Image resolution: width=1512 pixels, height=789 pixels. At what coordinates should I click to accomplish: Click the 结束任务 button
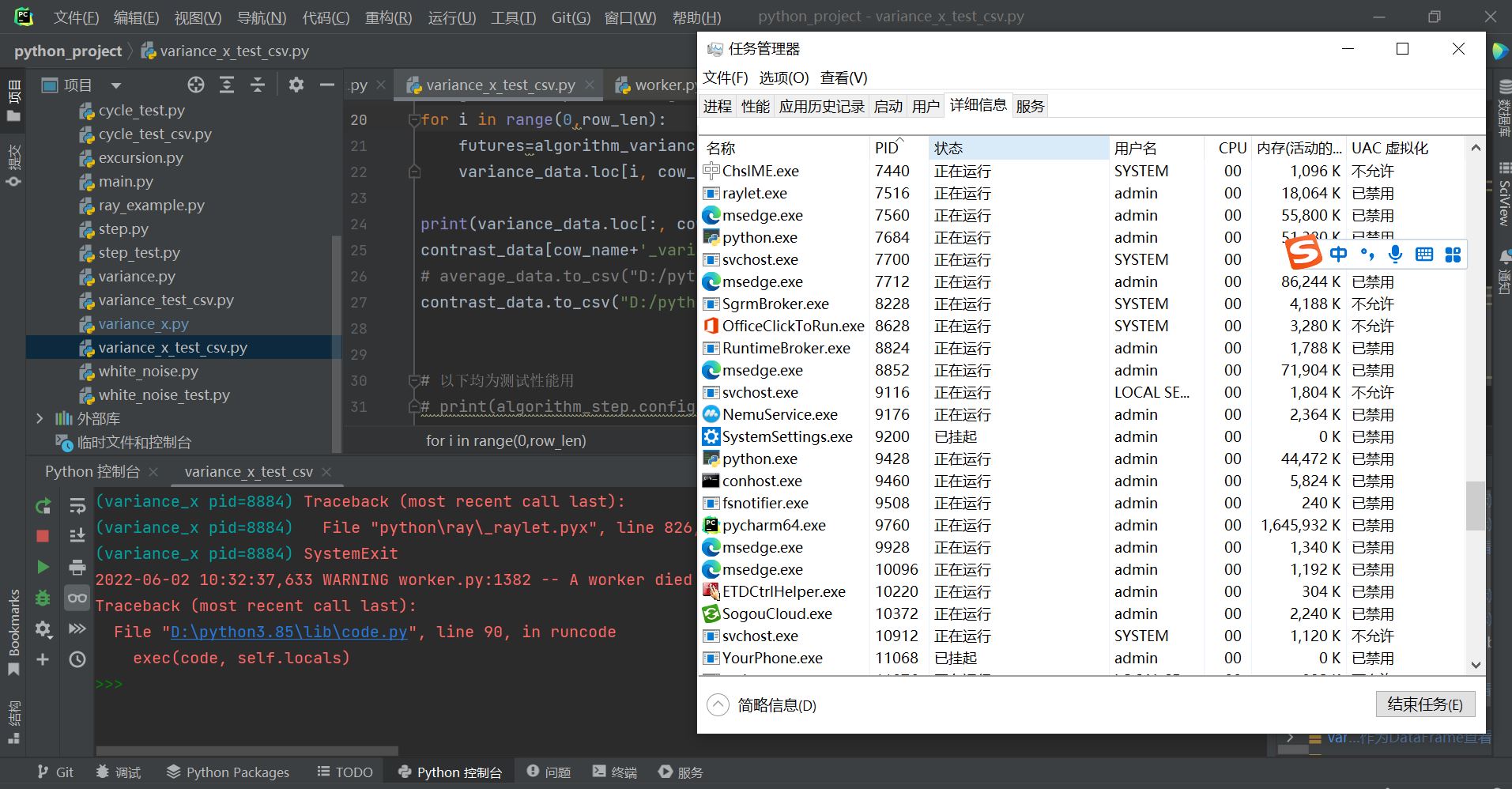1425,704
